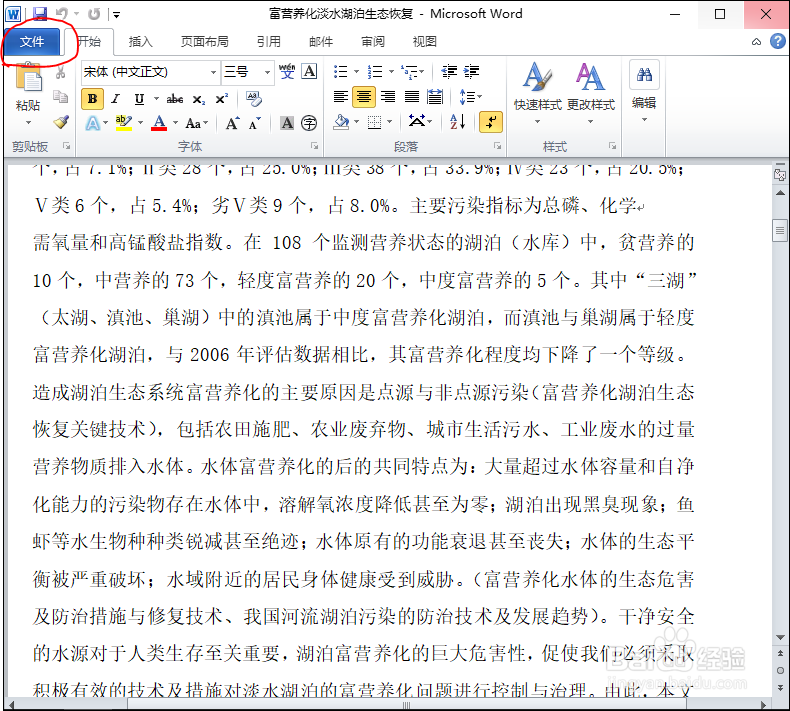Save the document with the floppy disk icon
Image resolution: width=790 pixels, height=711 pixels.
pyautogui.click(x=39, y=14)
